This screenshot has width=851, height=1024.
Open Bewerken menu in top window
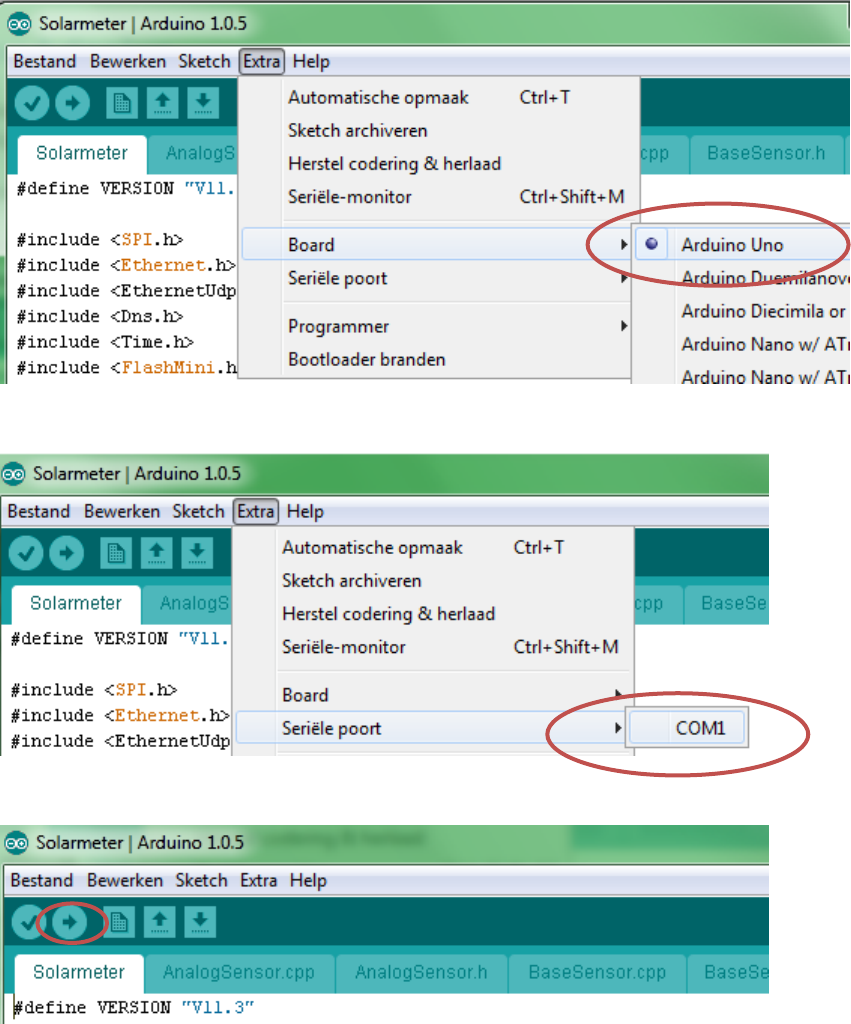pyautogui.click(x=128, y=61)
